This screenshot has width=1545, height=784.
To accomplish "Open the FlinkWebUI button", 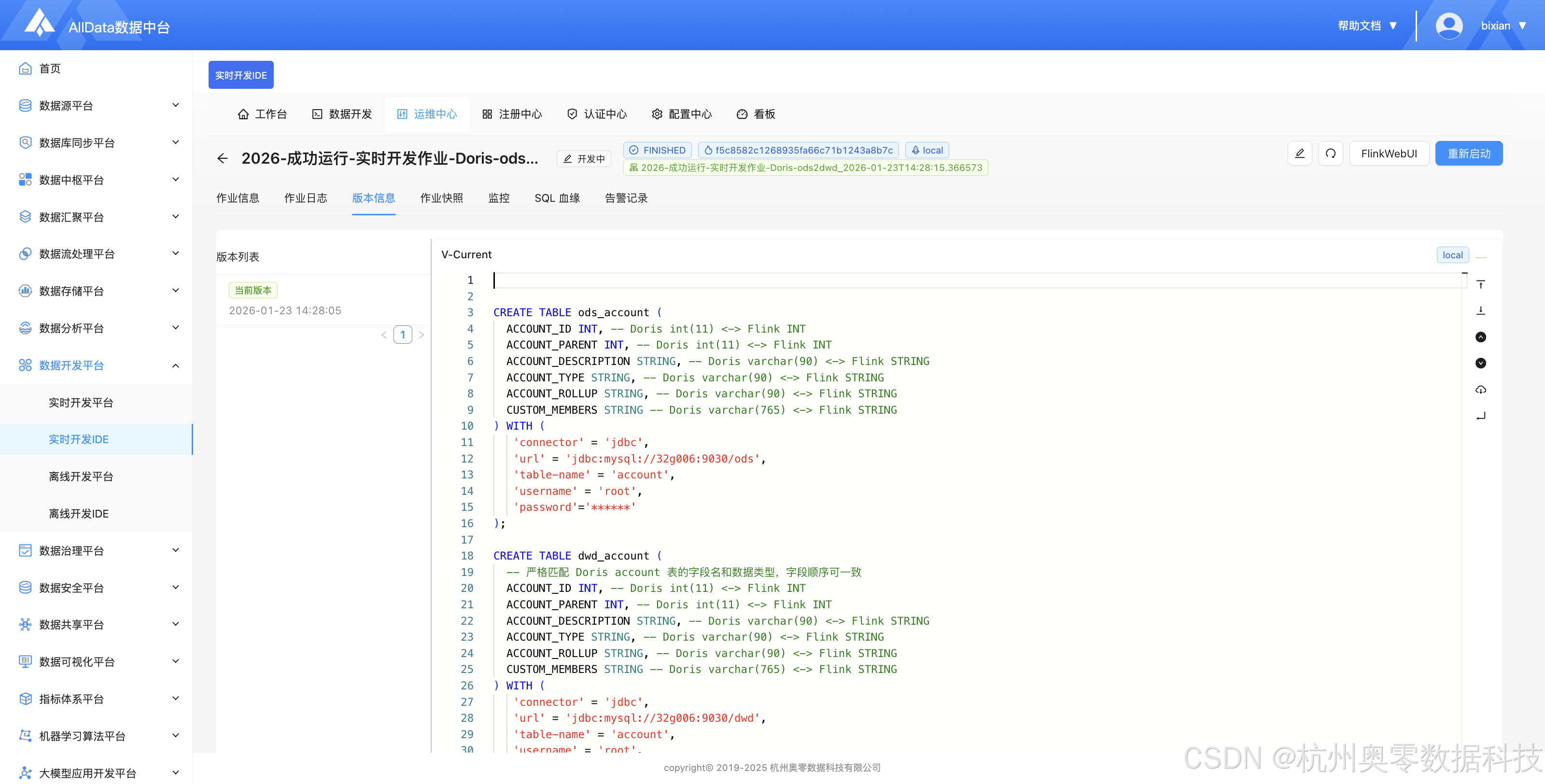I will click(x=1389, y=154).
